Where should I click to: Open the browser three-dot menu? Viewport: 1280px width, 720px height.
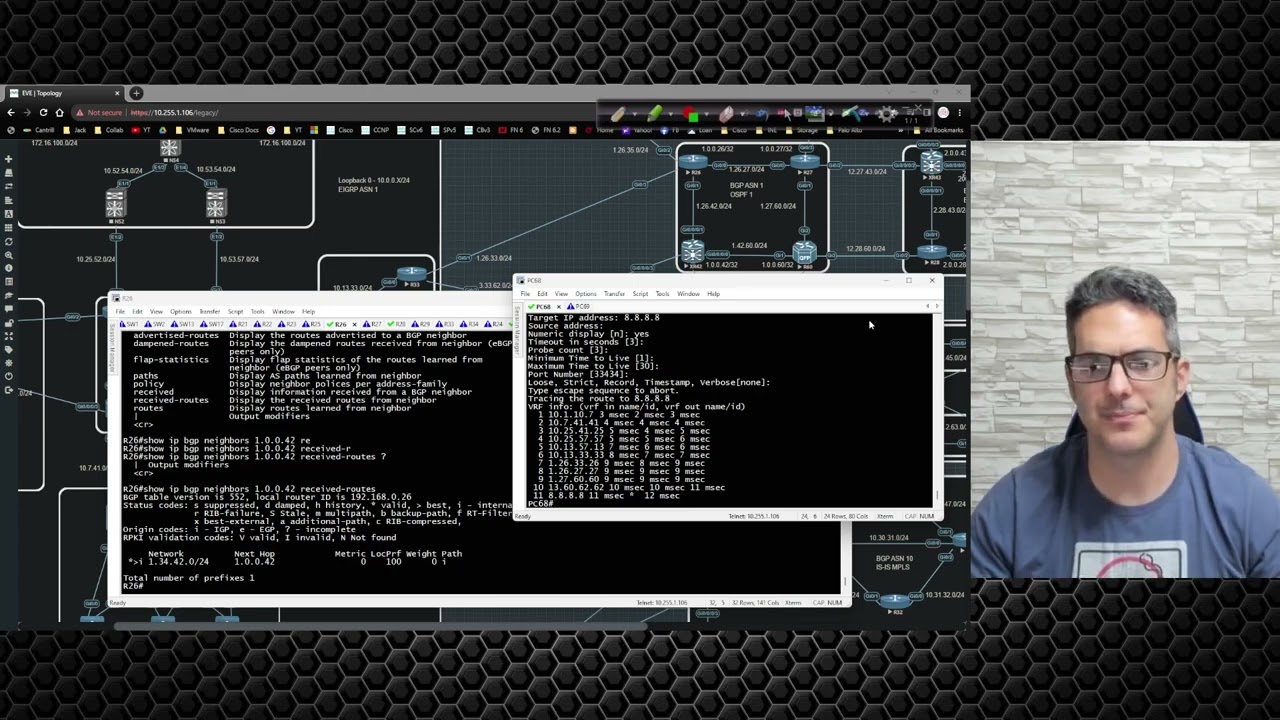(x=959, y=112)
